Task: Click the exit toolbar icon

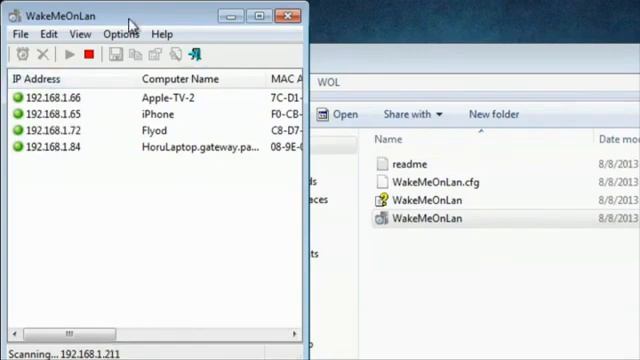Action: click(195, 54)
